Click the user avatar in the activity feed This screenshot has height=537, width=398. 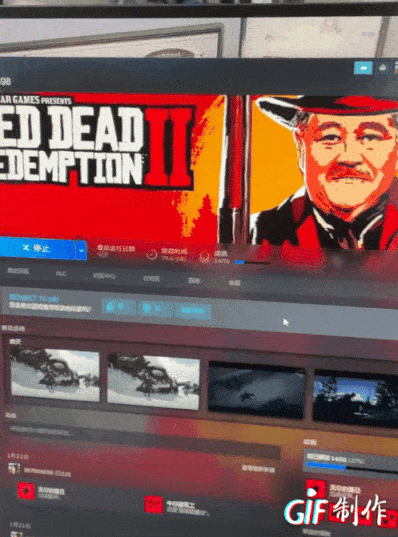tap(14, 468)
